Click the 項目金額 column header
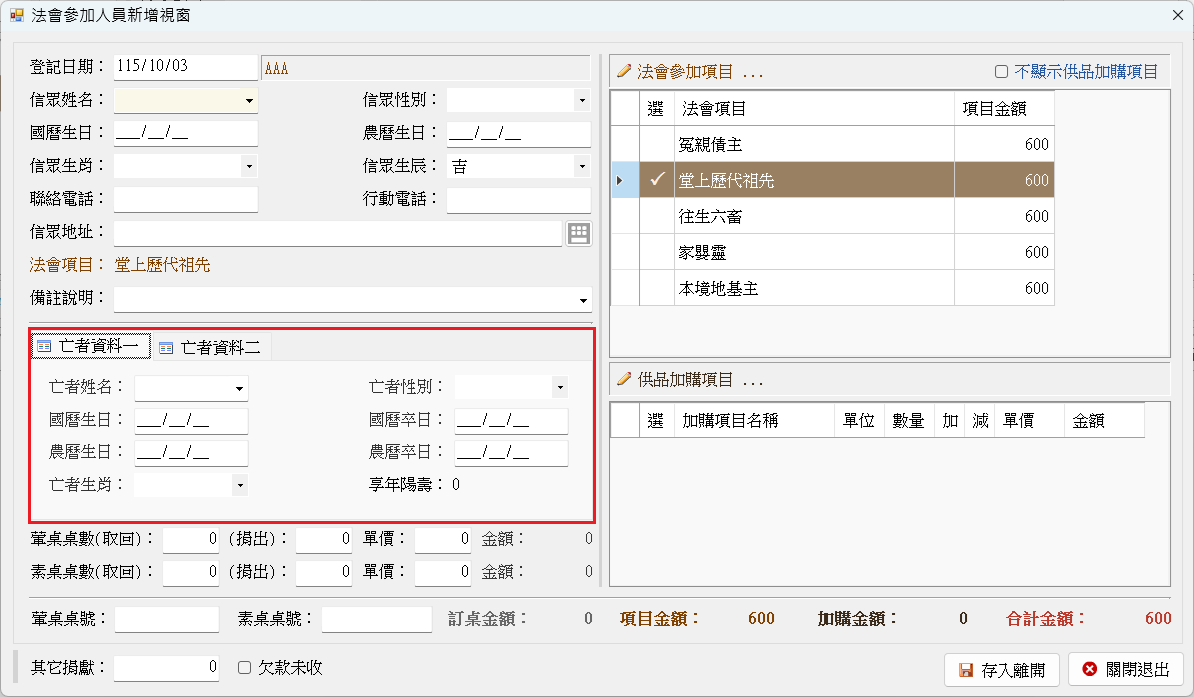The width and height of the screenshot is (1194, 697). (x=1004, y=108)
